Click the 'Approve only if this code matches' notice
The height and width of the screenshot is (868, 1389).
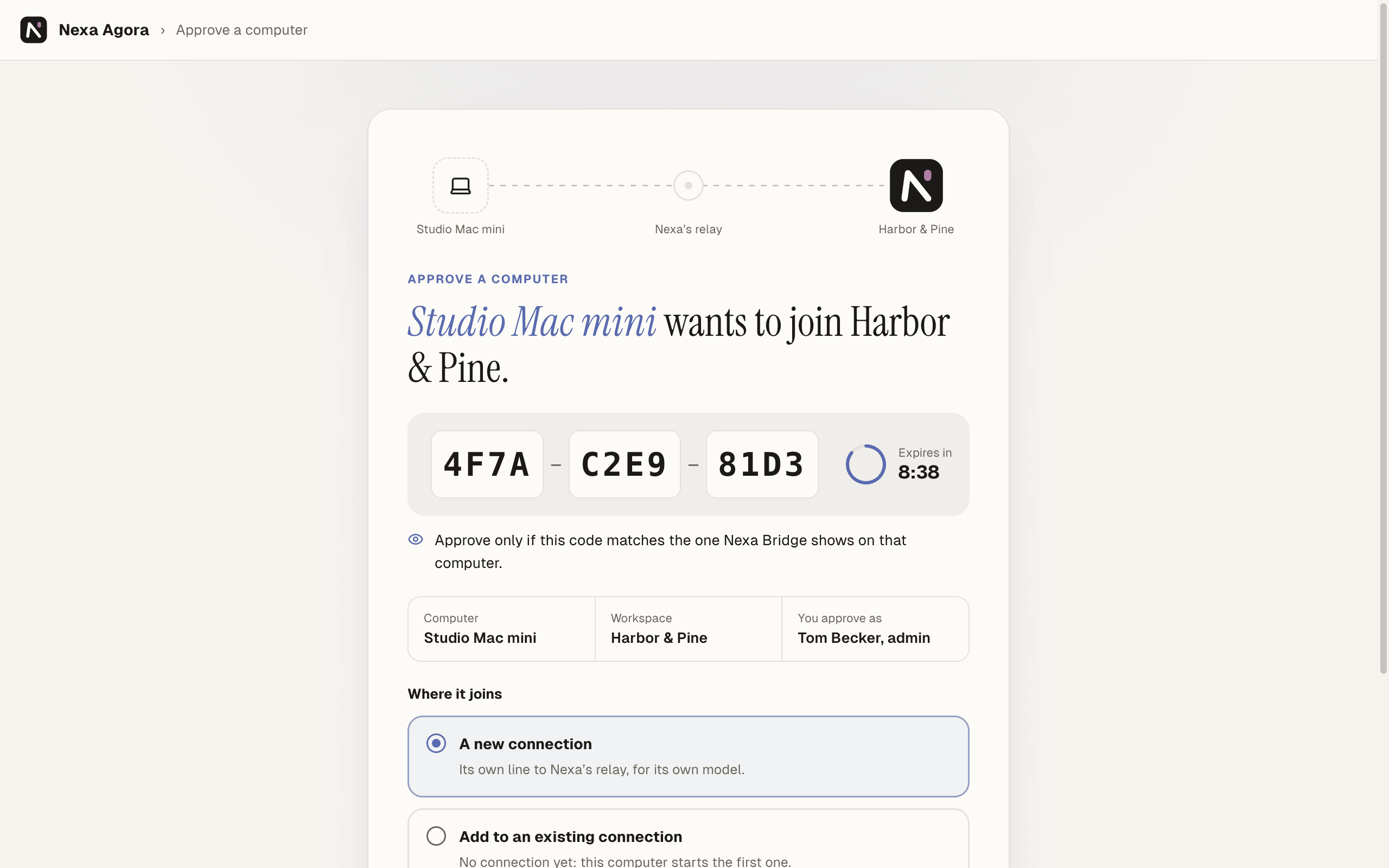coord(671,551)
